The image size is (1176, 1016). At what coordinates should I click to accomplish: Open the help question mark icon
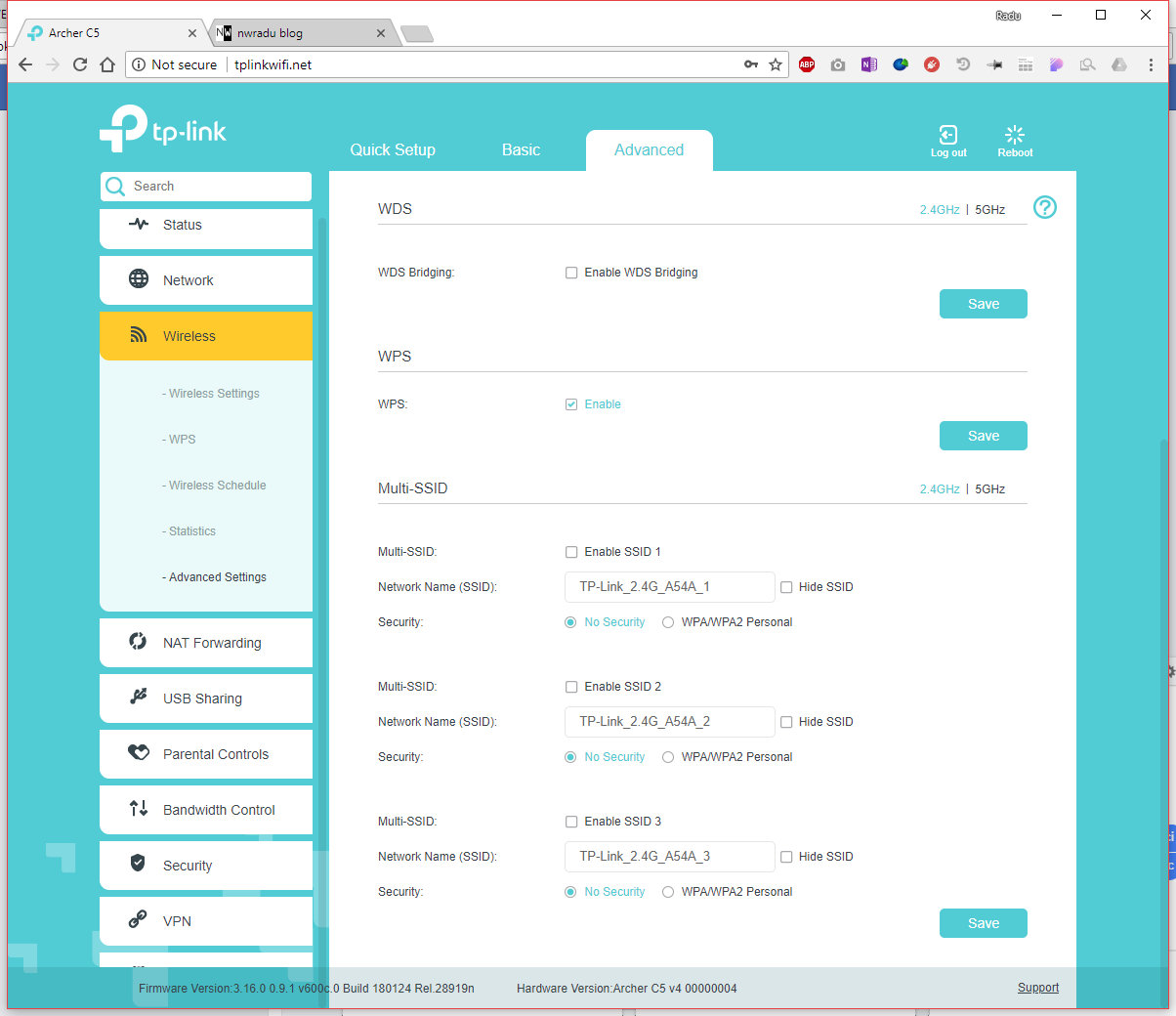(x=1044, y=207)
